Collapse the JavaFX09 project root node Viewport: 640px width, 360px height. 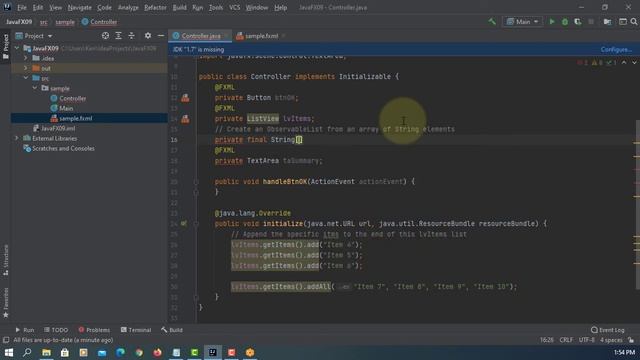[17, 48]
